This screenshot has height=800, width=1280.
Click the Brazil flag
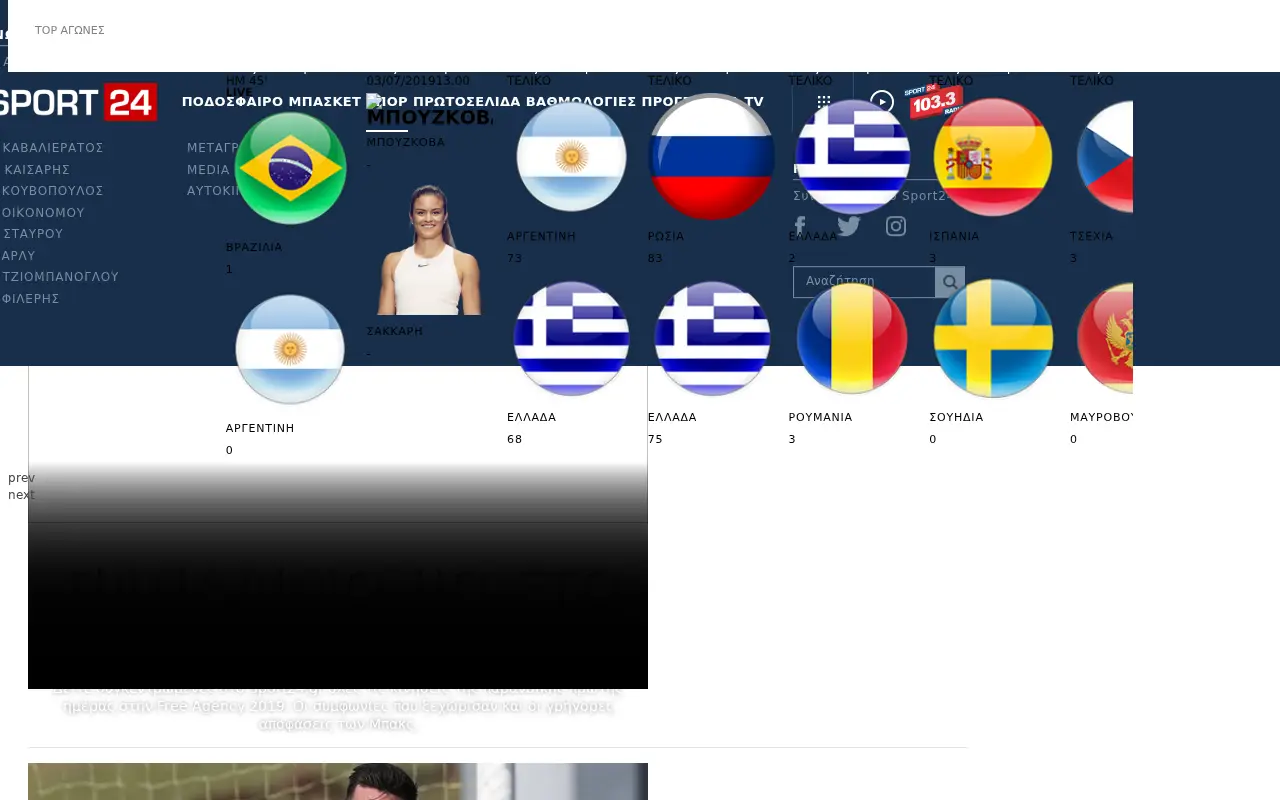[x=290, y=168]
